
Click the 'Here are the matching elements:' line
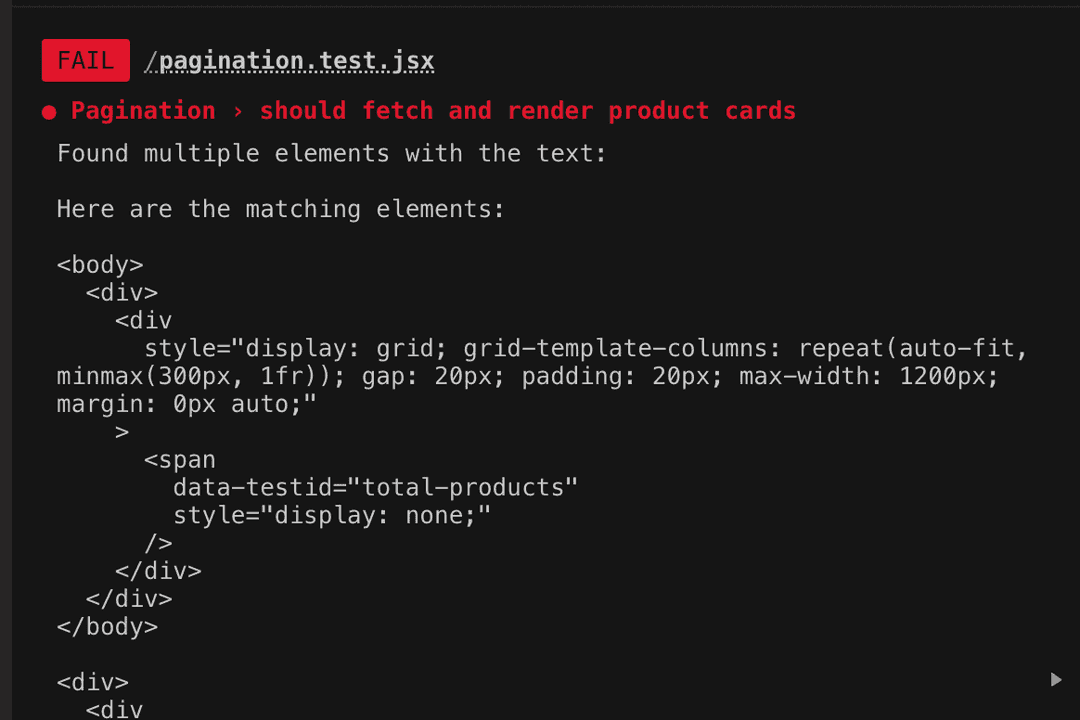280,209
